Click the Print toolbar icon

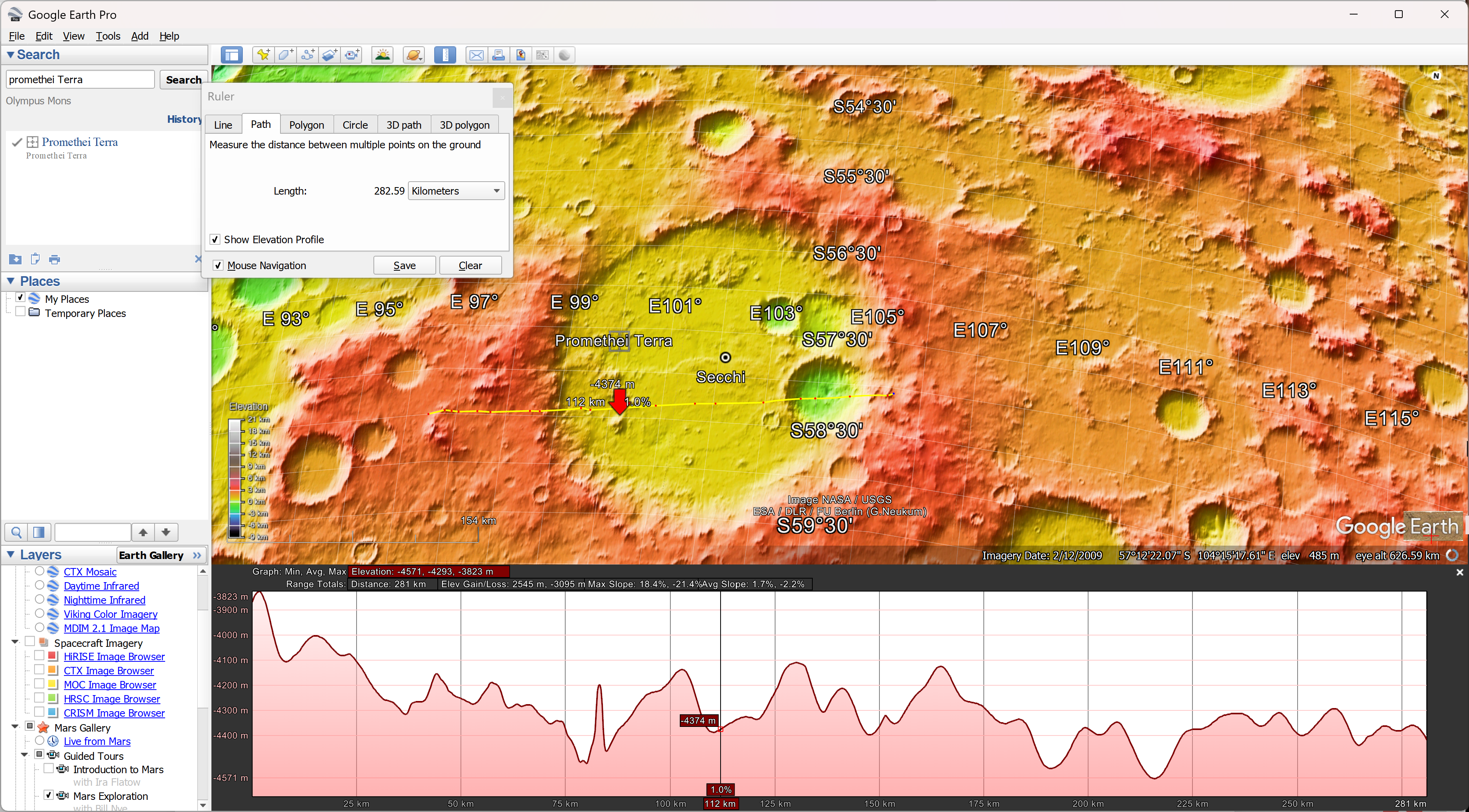tap(499, 55)
